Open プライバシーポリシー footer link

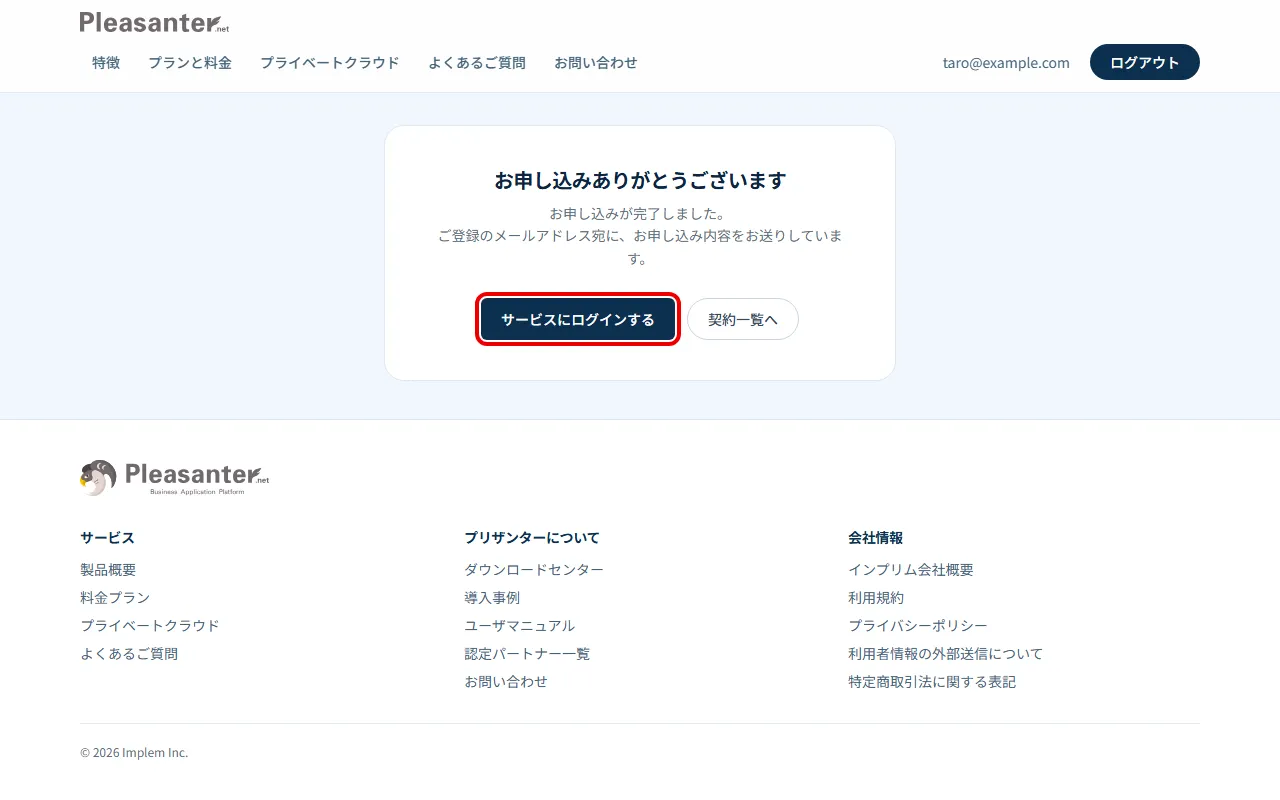click(x=918, y=626)
